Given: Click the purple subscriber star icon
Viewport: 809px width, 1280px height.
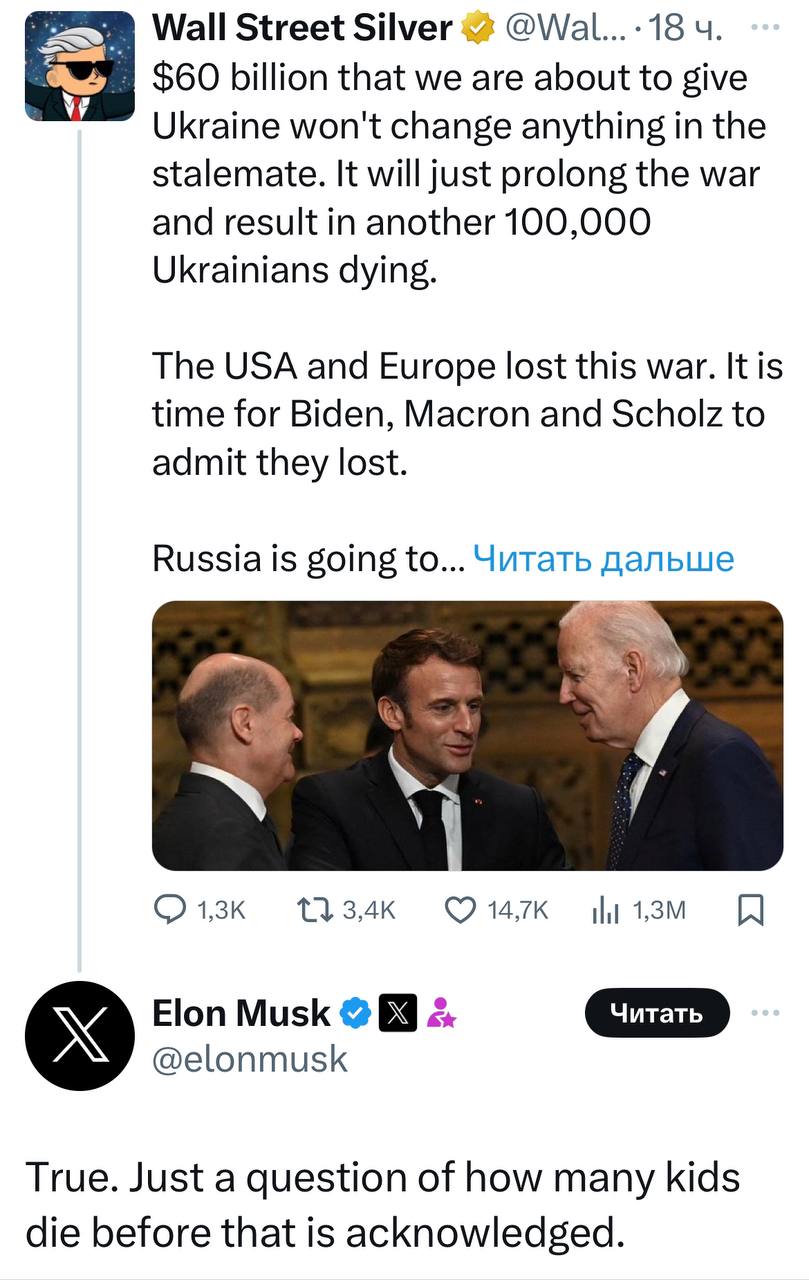Looking at the screenshot, I should (x=440, y=1014).
